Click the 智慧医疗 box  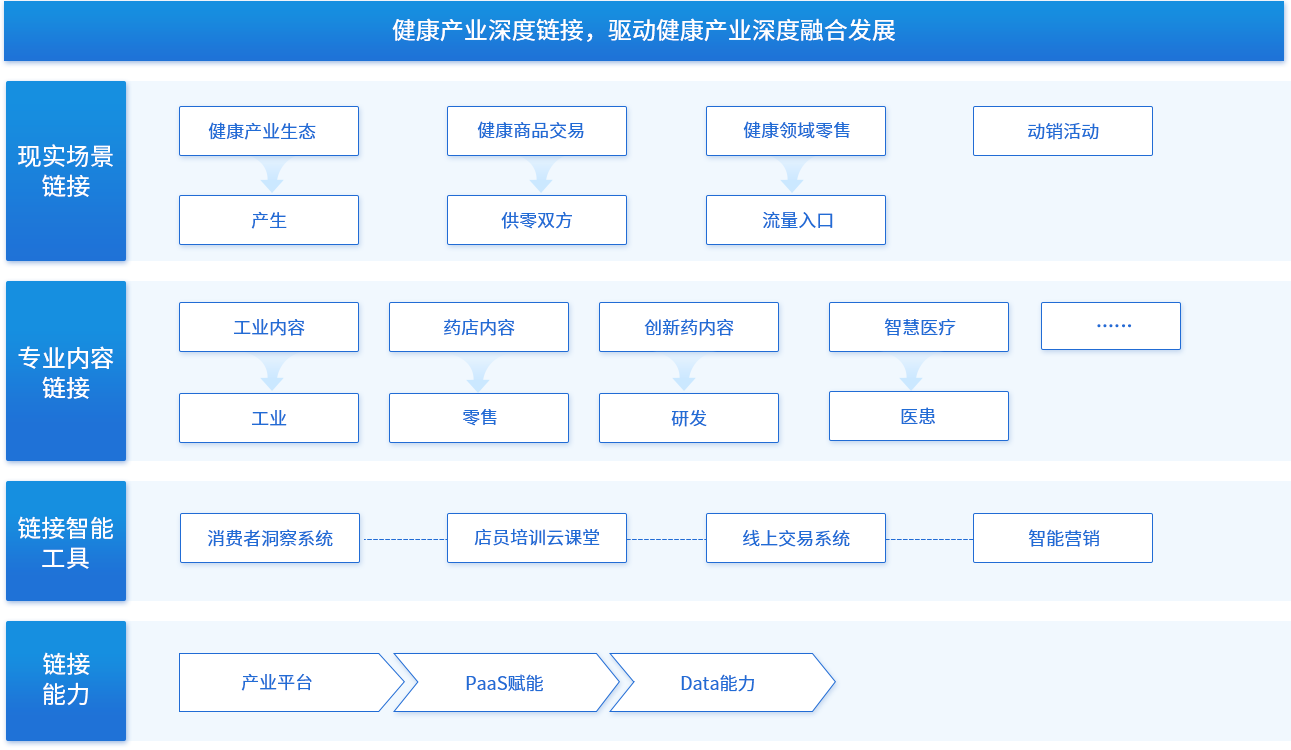[x=919, y=327]
